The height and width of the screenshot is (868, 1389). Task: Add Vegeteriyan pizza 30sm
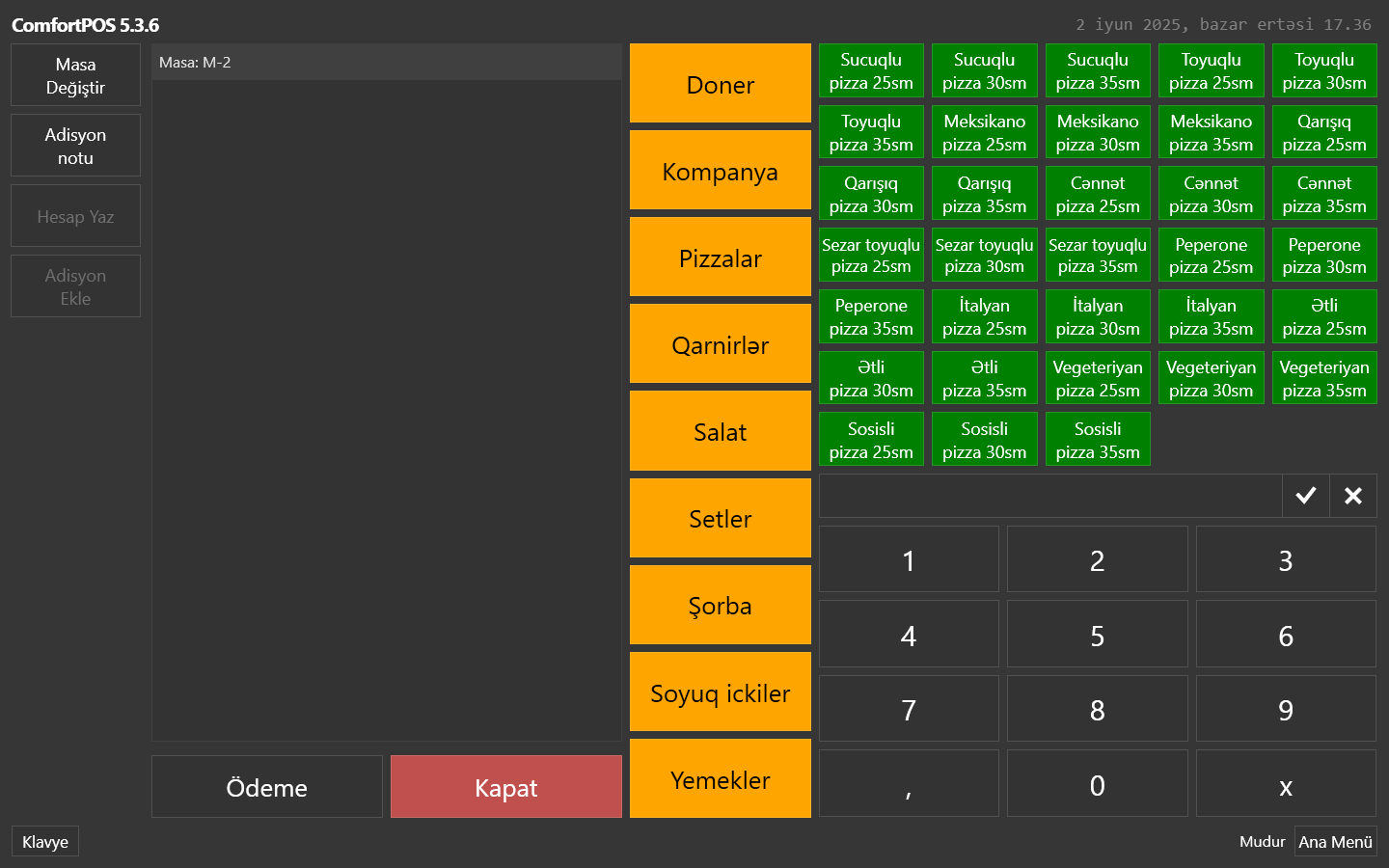pos(1211,378)
